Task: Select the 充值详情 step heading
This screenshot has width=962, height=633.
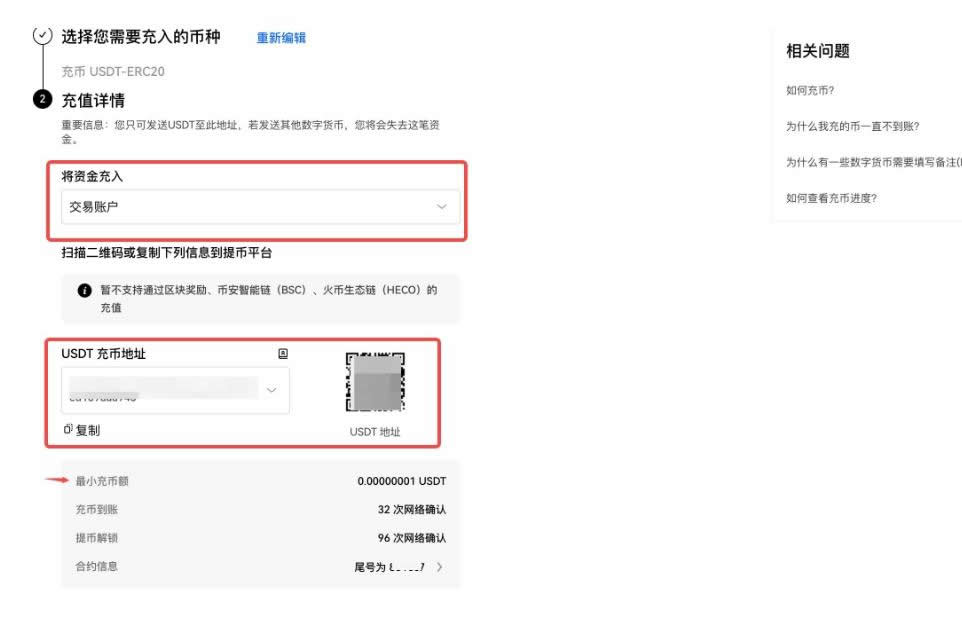Action: [x=93, y=100]
